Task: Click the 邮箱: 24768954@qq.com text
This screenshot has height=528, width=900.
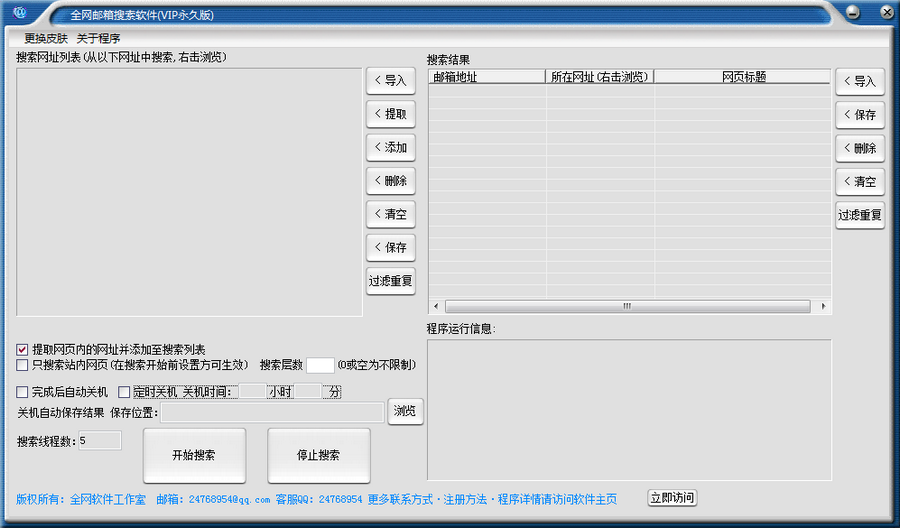Action: (213, 500)
